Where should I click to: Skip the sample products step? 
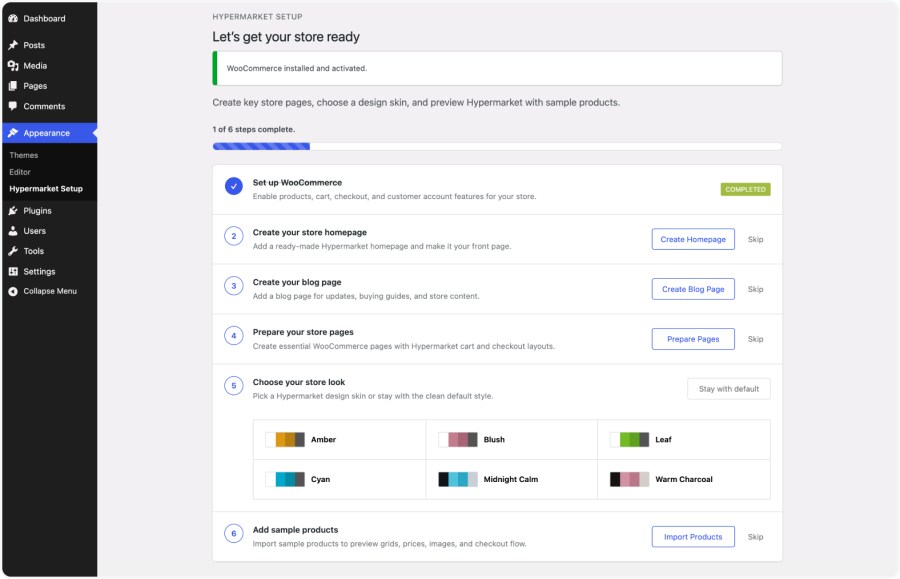tap(755, 537)
